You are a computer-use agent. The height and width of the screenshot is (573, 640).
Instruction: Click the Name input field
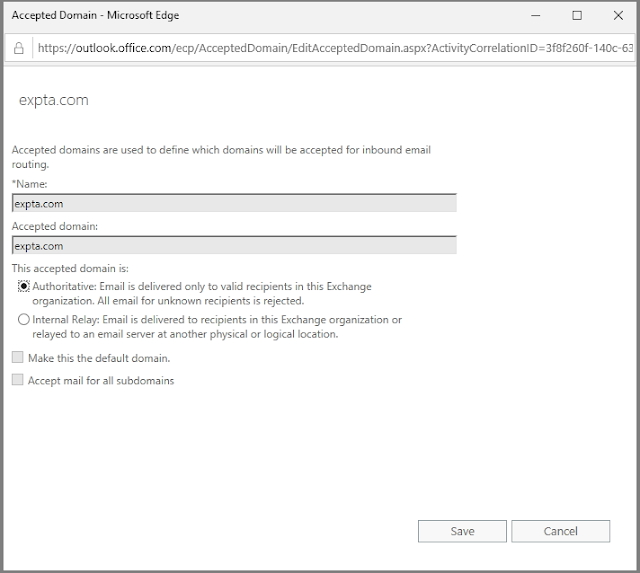click(x=234, y=203)
